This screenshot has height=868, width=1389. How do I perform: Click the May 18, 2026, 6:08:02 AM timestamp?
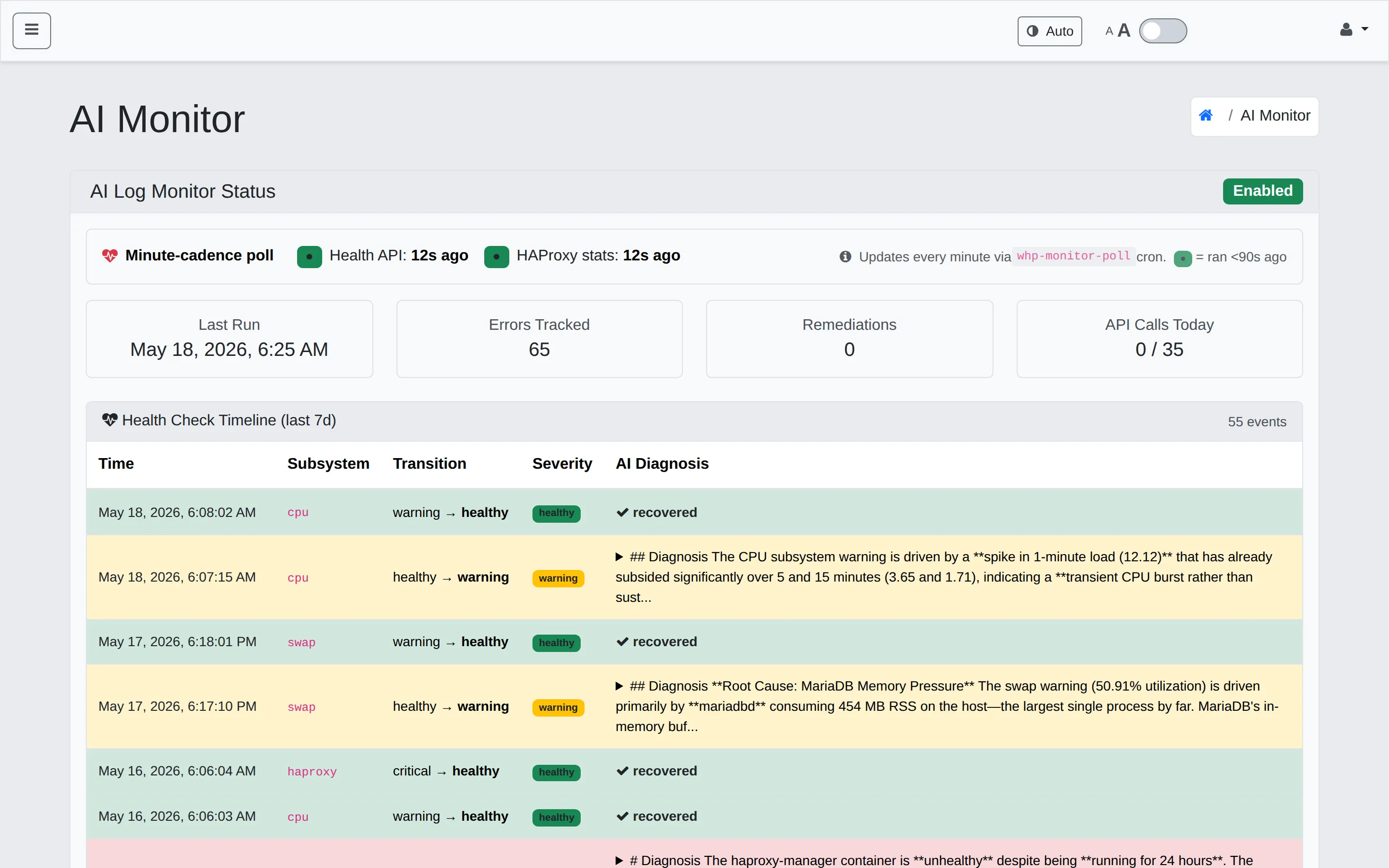(177, 513)
